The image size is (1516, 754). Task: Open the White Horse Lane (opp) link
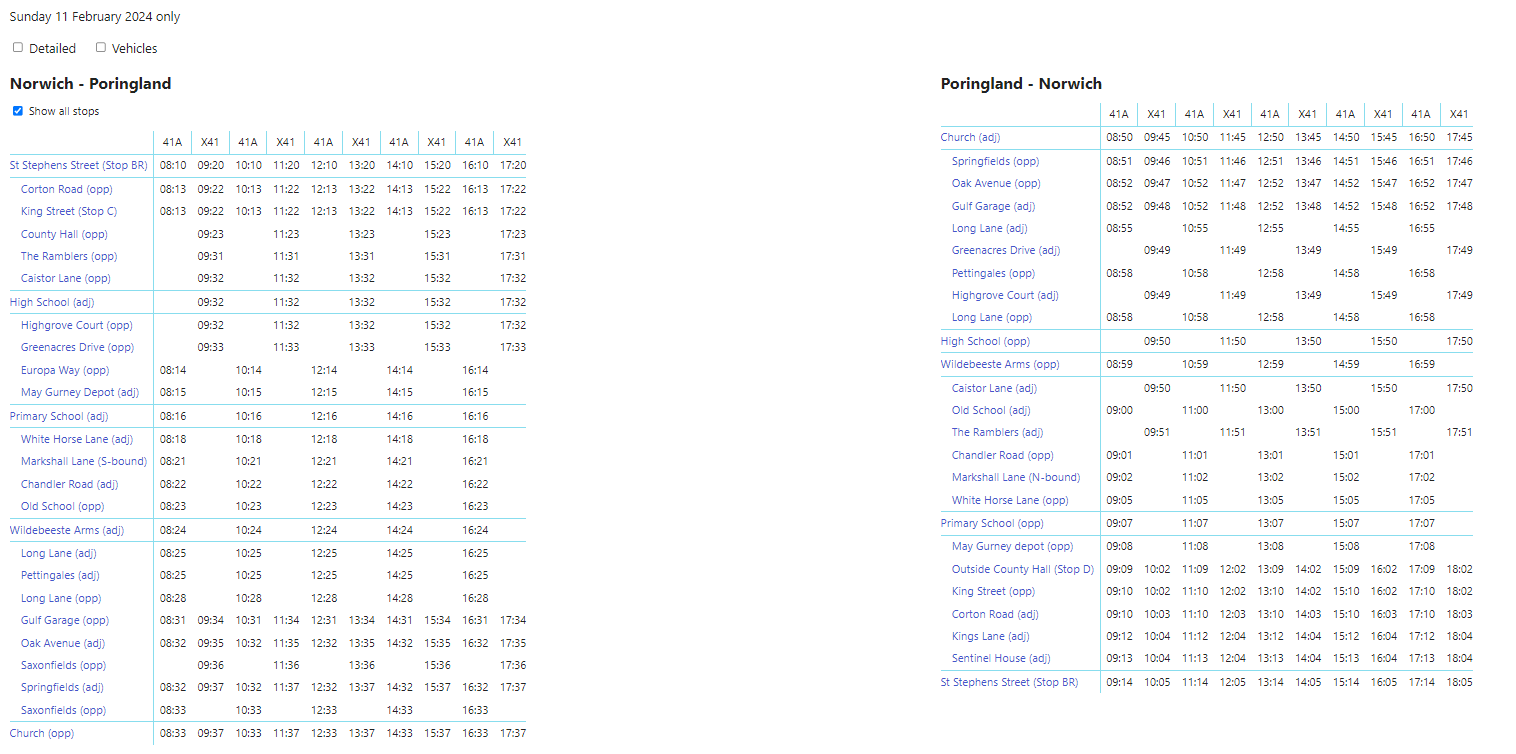[x=1010, y=500]
